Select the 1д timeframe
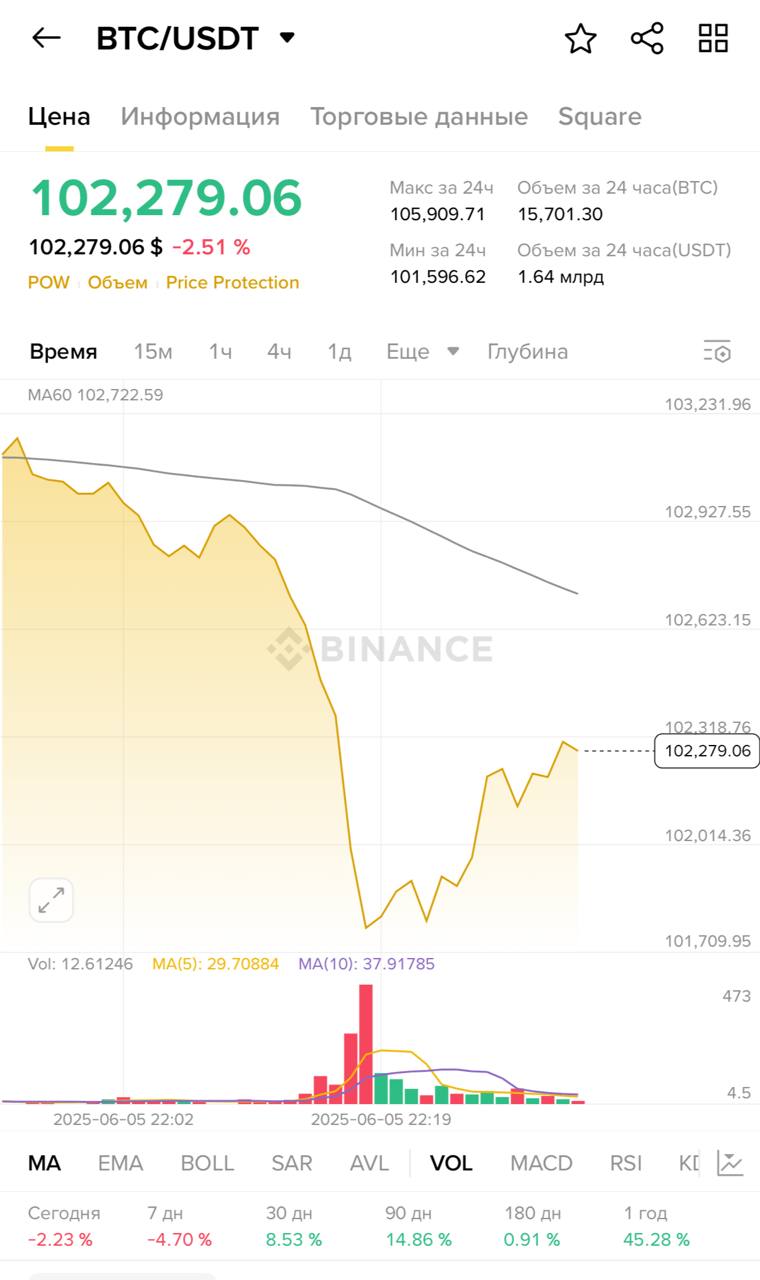 pyautogui.click(x=339, y=352)
